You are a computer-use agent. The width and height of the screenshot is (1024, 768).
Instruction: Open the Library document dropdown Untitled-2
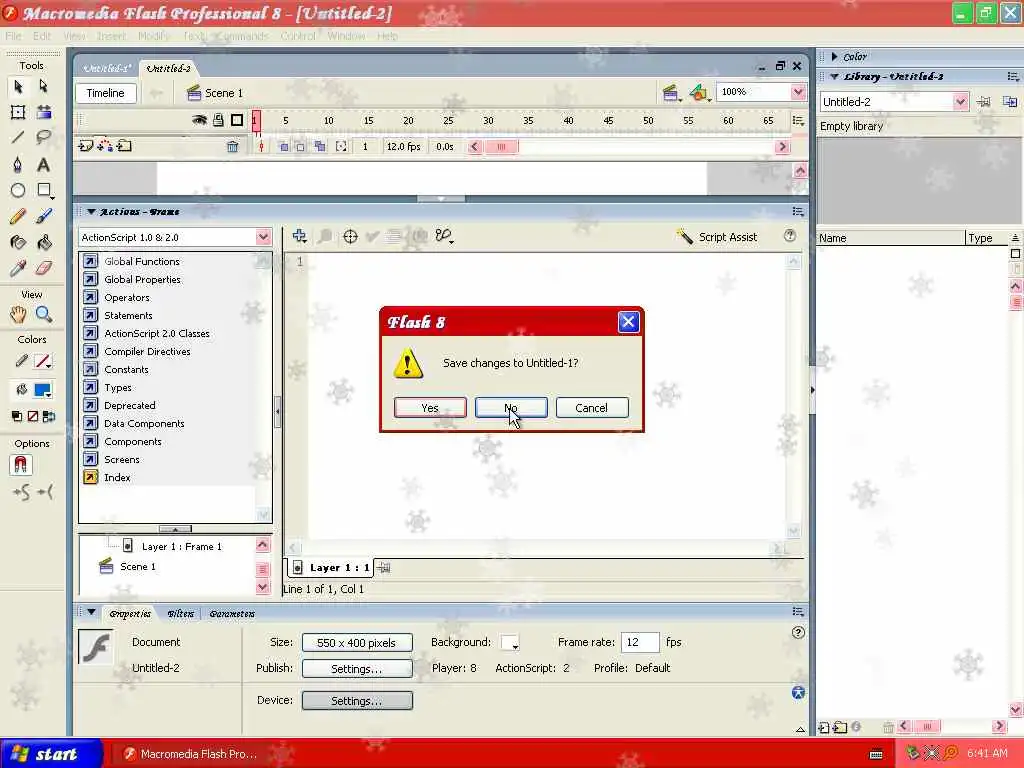(960, 102)
